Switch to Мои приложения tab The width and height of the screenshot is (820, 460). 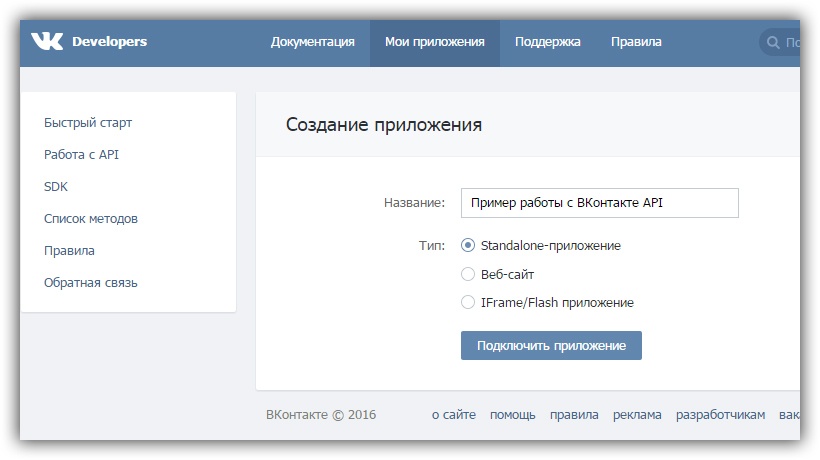coord(435,42)
